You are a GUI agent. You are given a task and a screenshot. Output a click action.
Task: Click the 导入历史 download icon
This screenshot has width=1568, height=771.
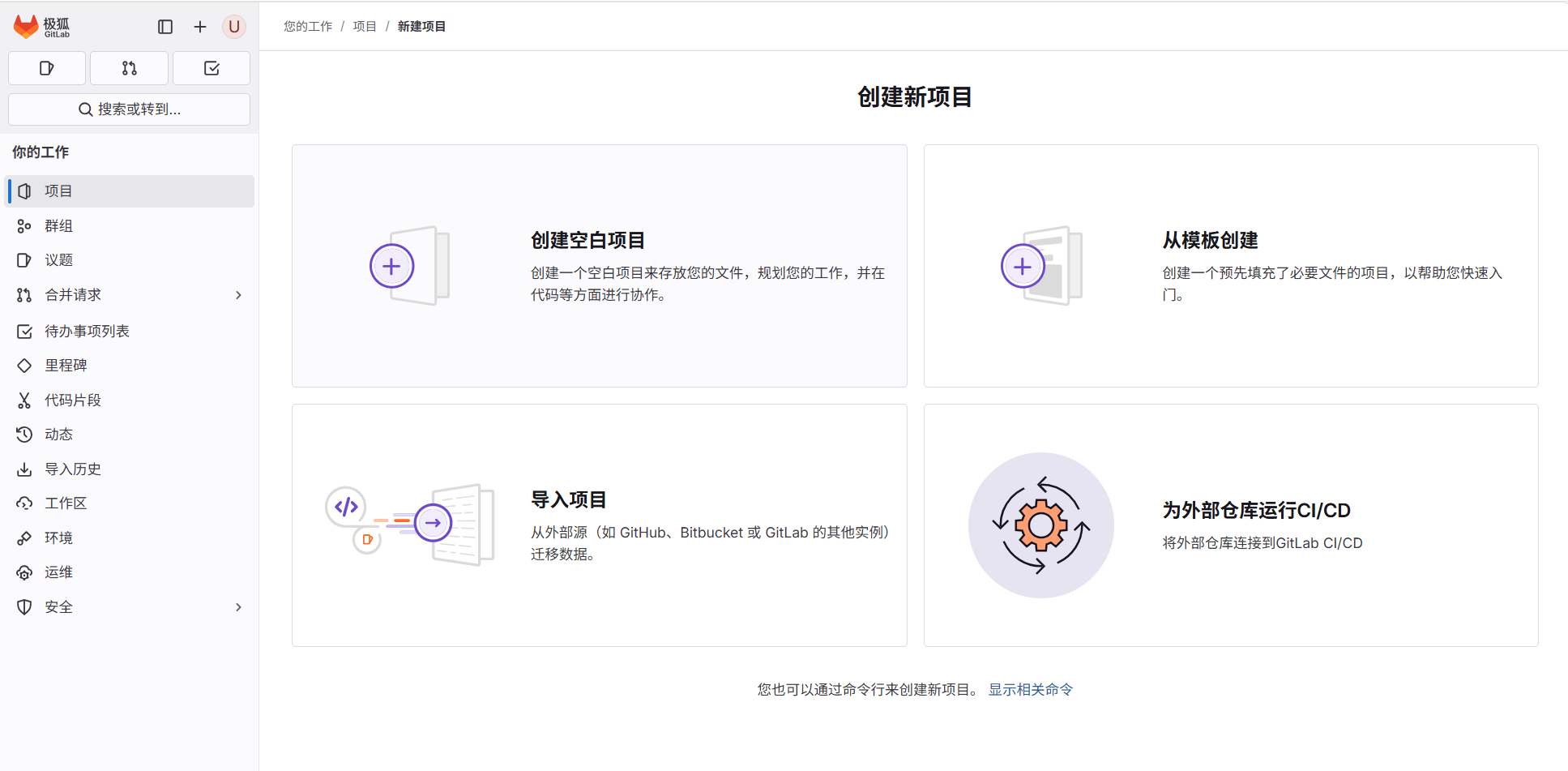24,469
